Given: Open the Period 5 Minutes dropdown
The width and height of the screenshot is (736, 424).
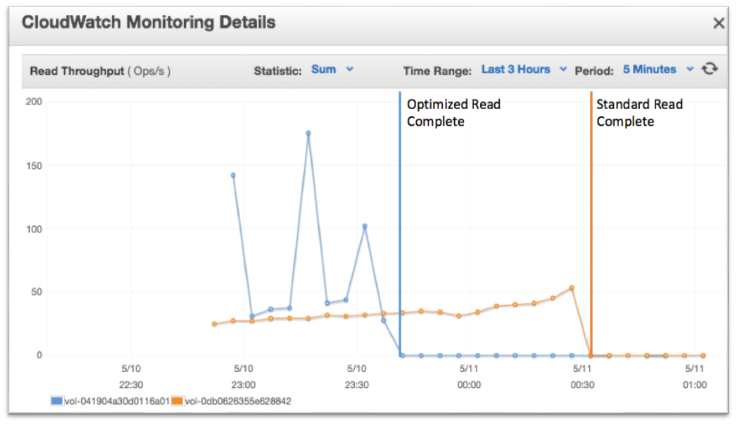Looking at the screenshot, I should (658, 69).
